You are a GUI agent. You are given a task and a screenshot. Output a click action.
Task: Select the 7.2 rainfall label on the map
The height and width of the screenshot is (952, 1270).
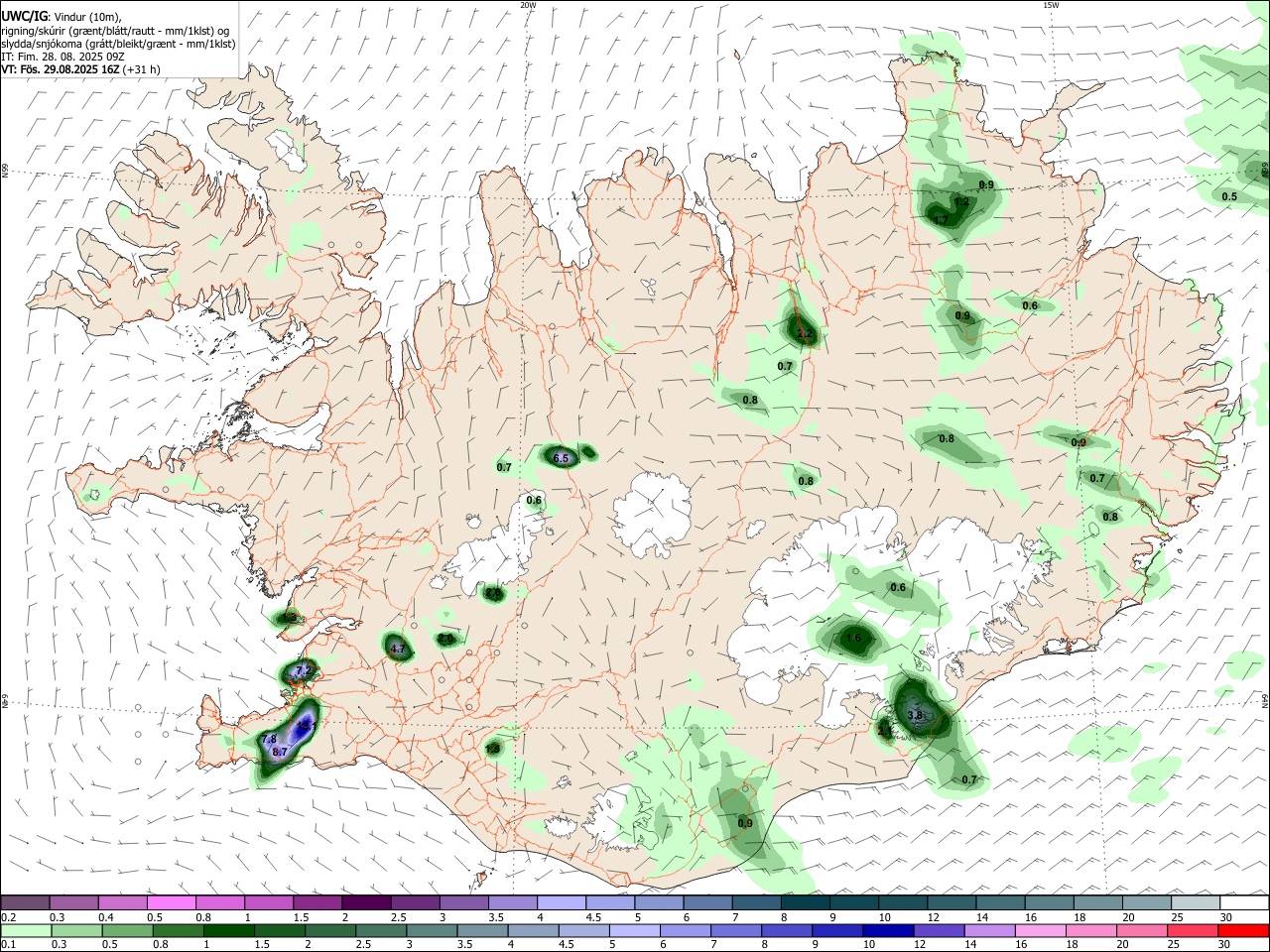(304, 671)
